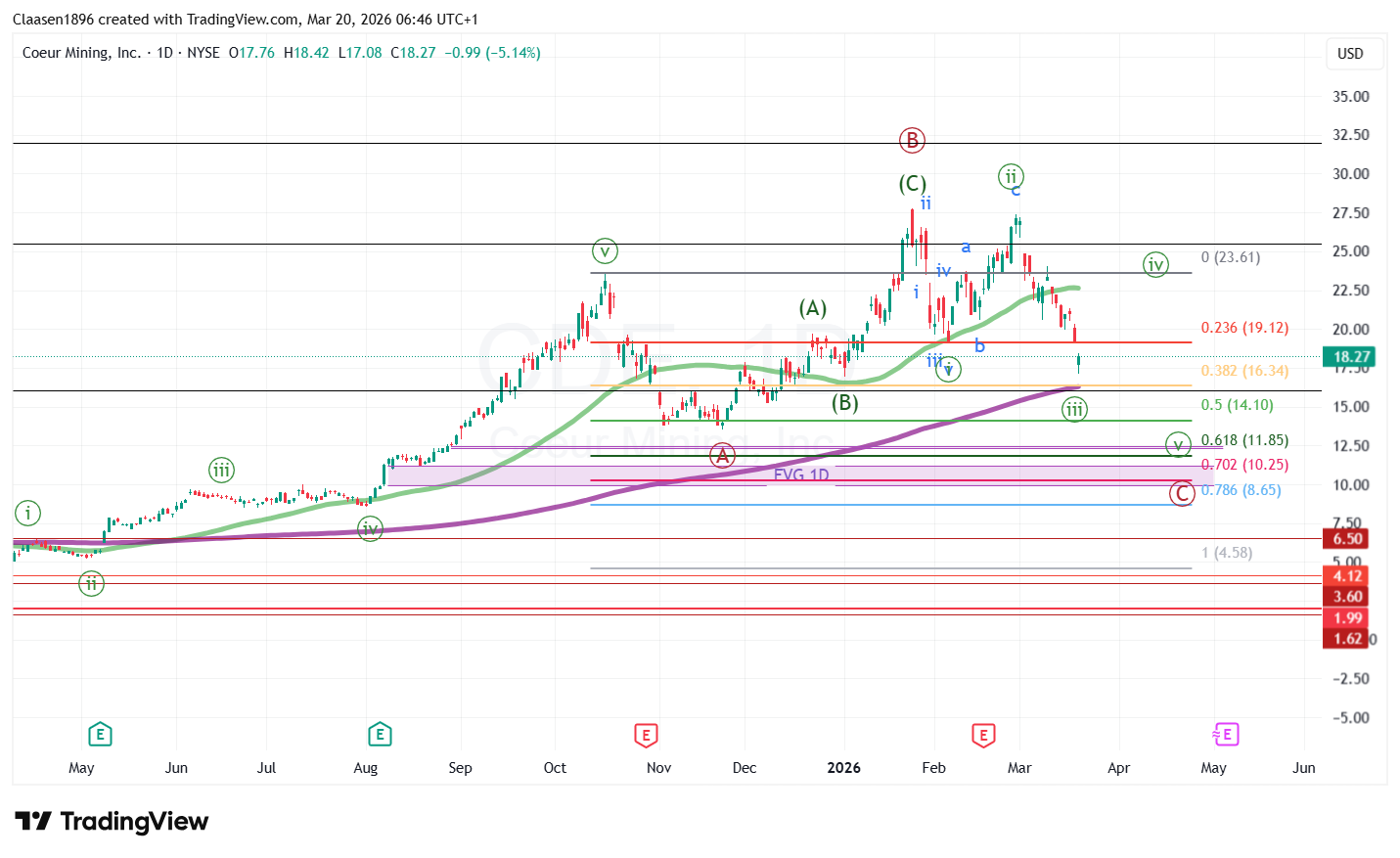The height and width of the screenshot is (858, 1400).
Task: Click the Claasen1896 snapshot caption text
Action: click(x=246, y=20)
